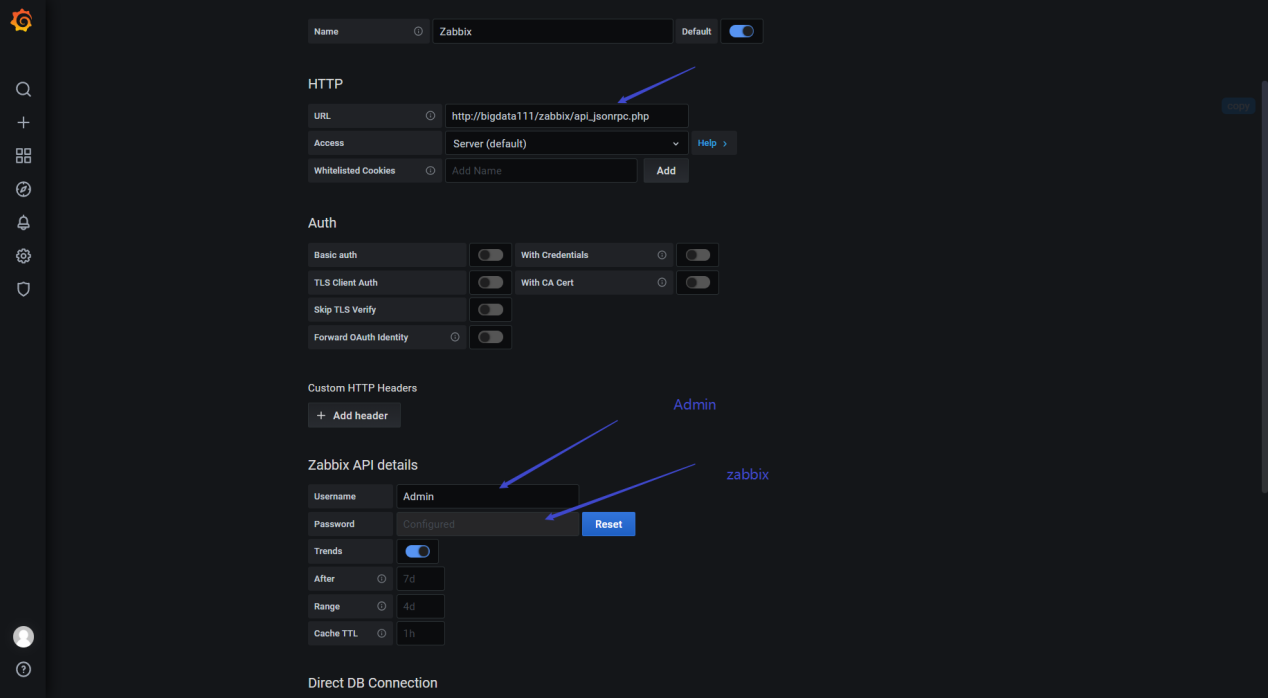Click the Create plus icon
The width and height of the screenshot is (1268, 698).
[x=23, y=122]
